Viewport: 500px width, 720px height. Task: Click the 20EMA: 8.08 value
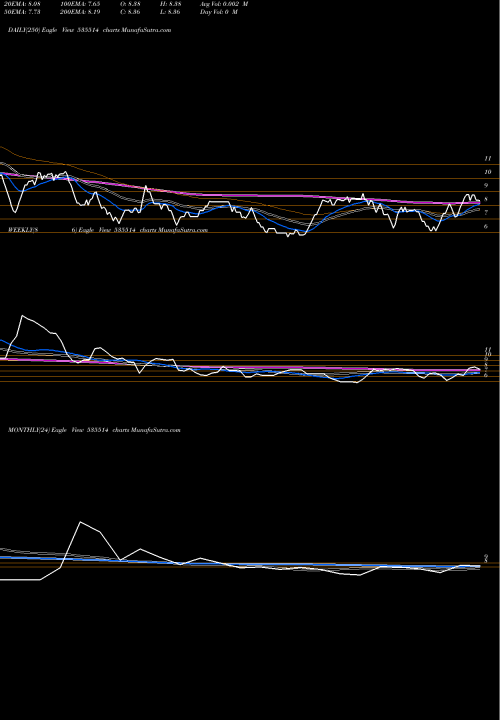pyautogui.click(x=22, y=4)
